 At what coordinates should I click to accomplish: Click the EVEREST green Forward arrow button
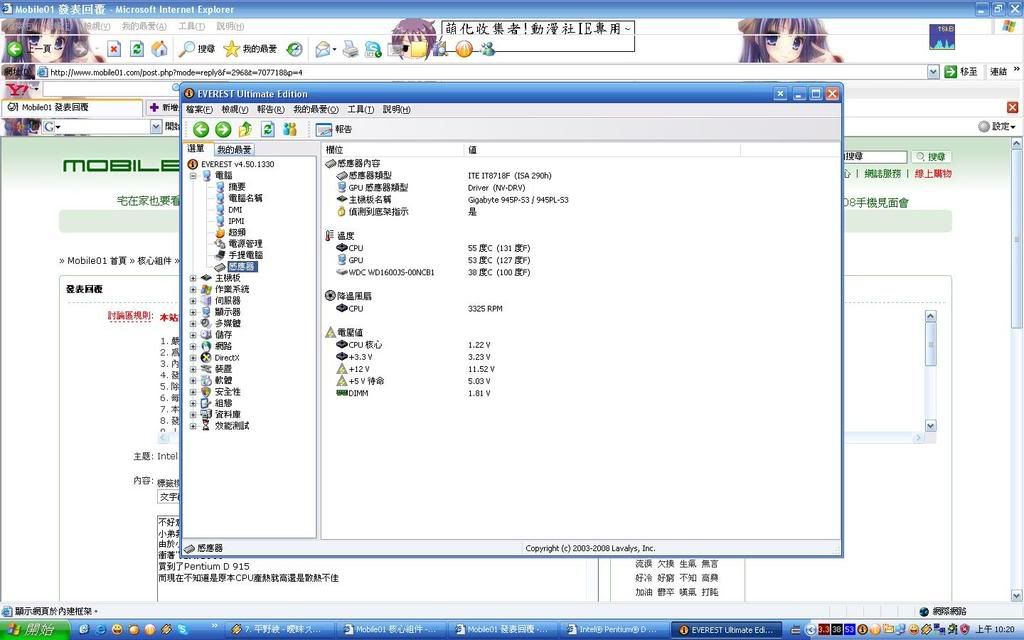[x=223, y=129]
